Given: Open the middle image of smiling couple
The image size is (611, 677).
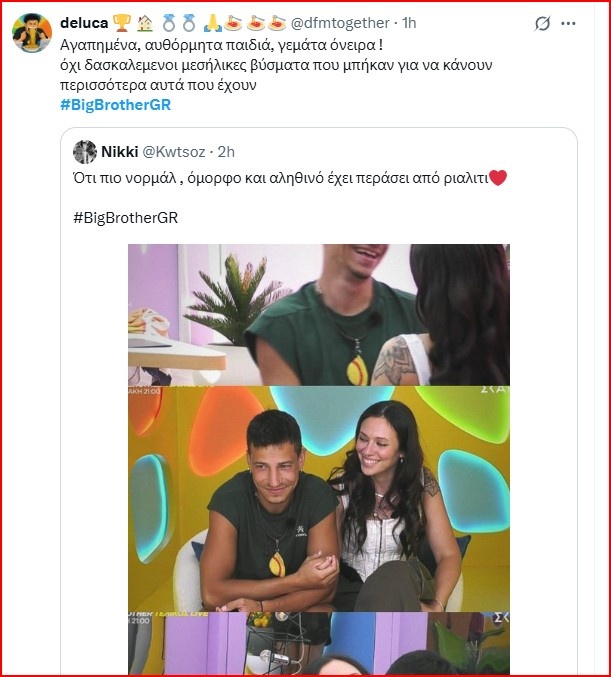Looking at the screenshot, I should pos(318,498).
